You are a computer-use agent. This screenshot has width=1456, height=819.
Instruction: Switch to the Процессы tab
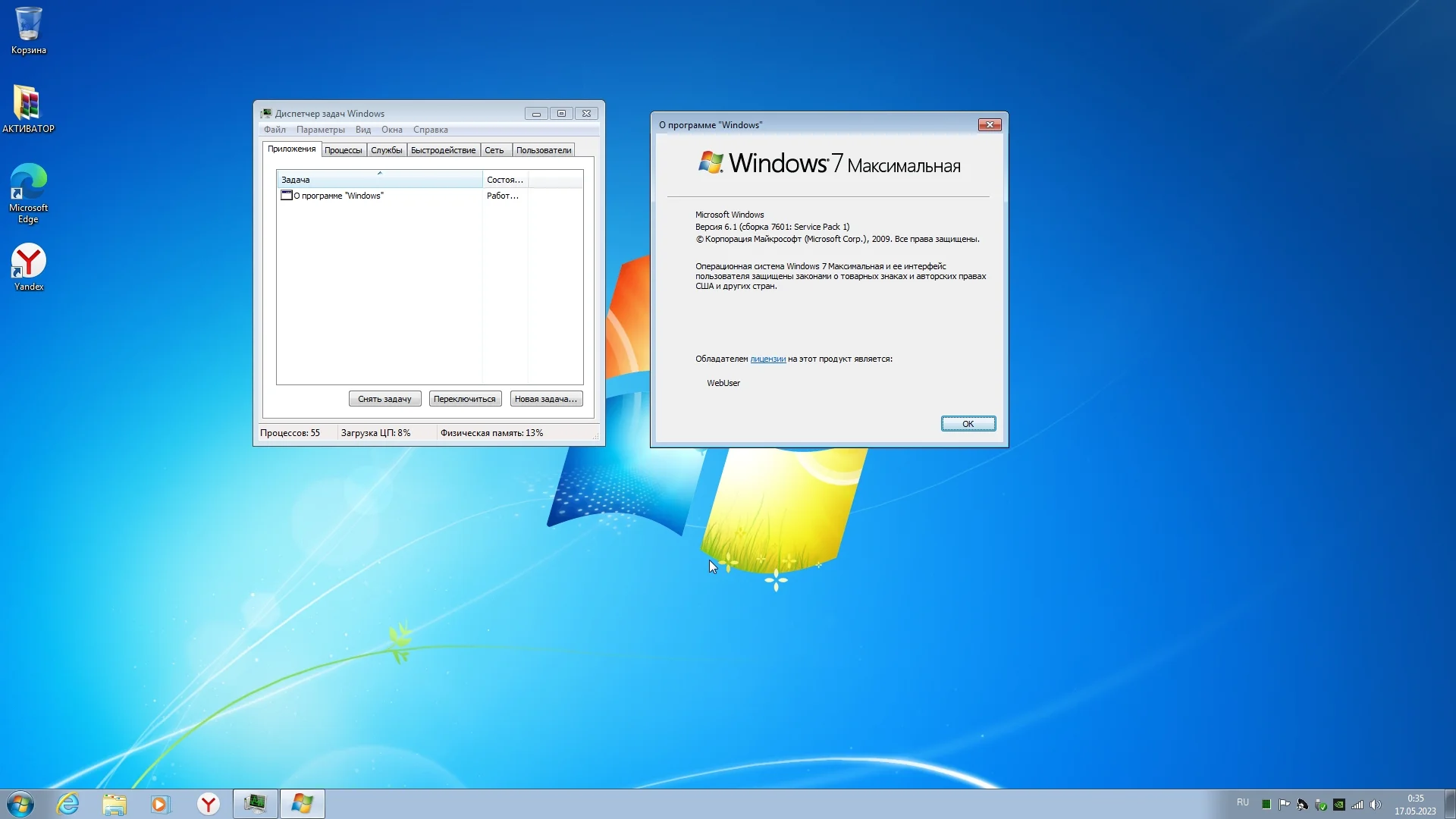point(343,150)
